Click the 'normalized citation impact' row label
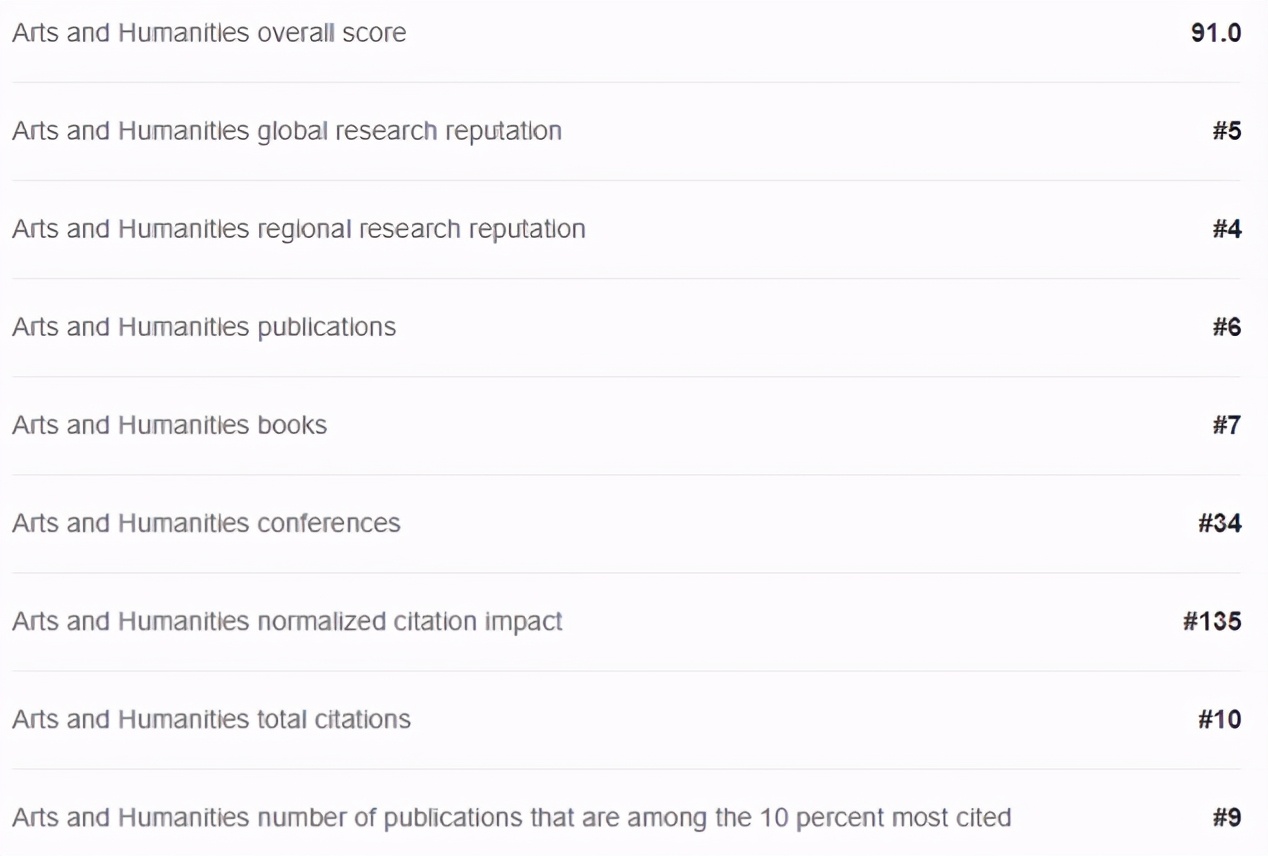The width and height of the screenshot is (1268, 856). point(287,621)
